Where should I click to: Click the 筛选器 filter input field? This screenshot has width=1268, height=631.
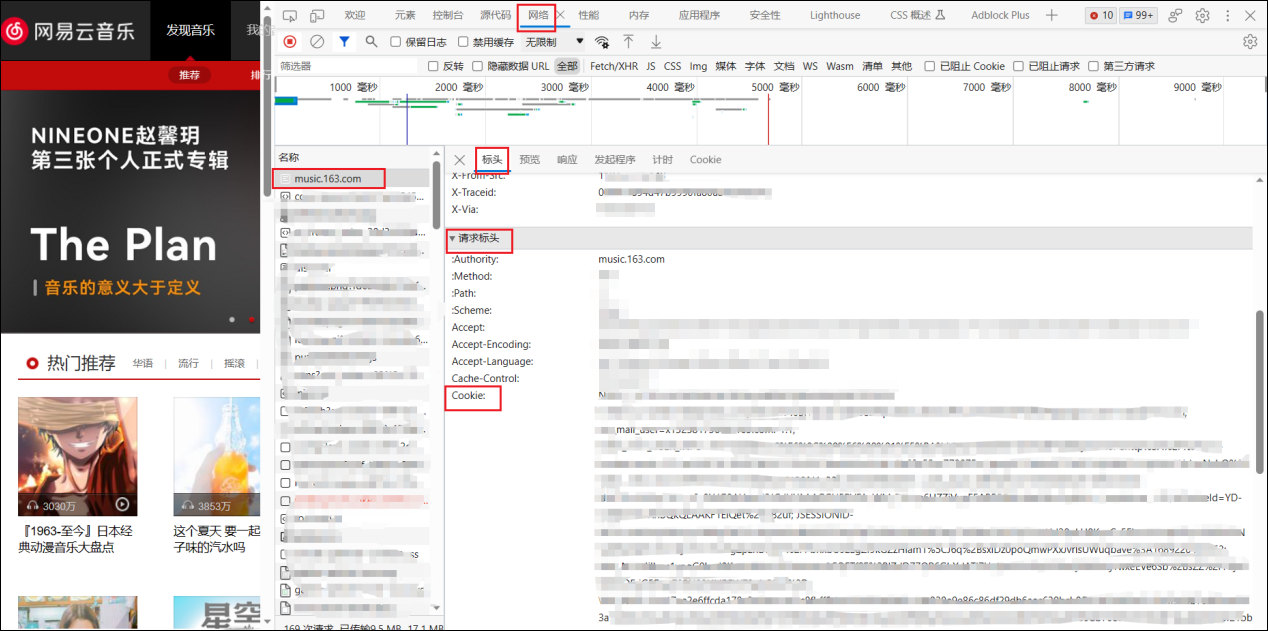pyautogui.click(x=345, y=67)
